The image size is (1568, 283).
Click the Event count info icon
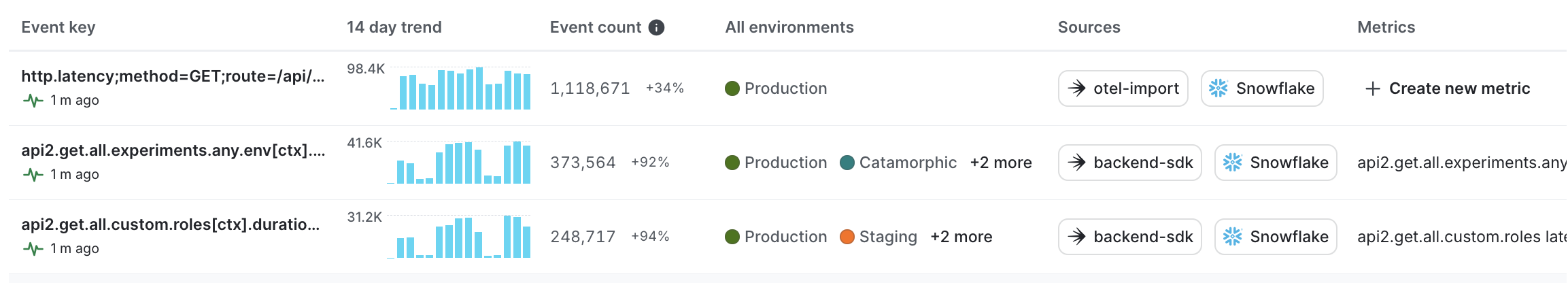point(656,27)
